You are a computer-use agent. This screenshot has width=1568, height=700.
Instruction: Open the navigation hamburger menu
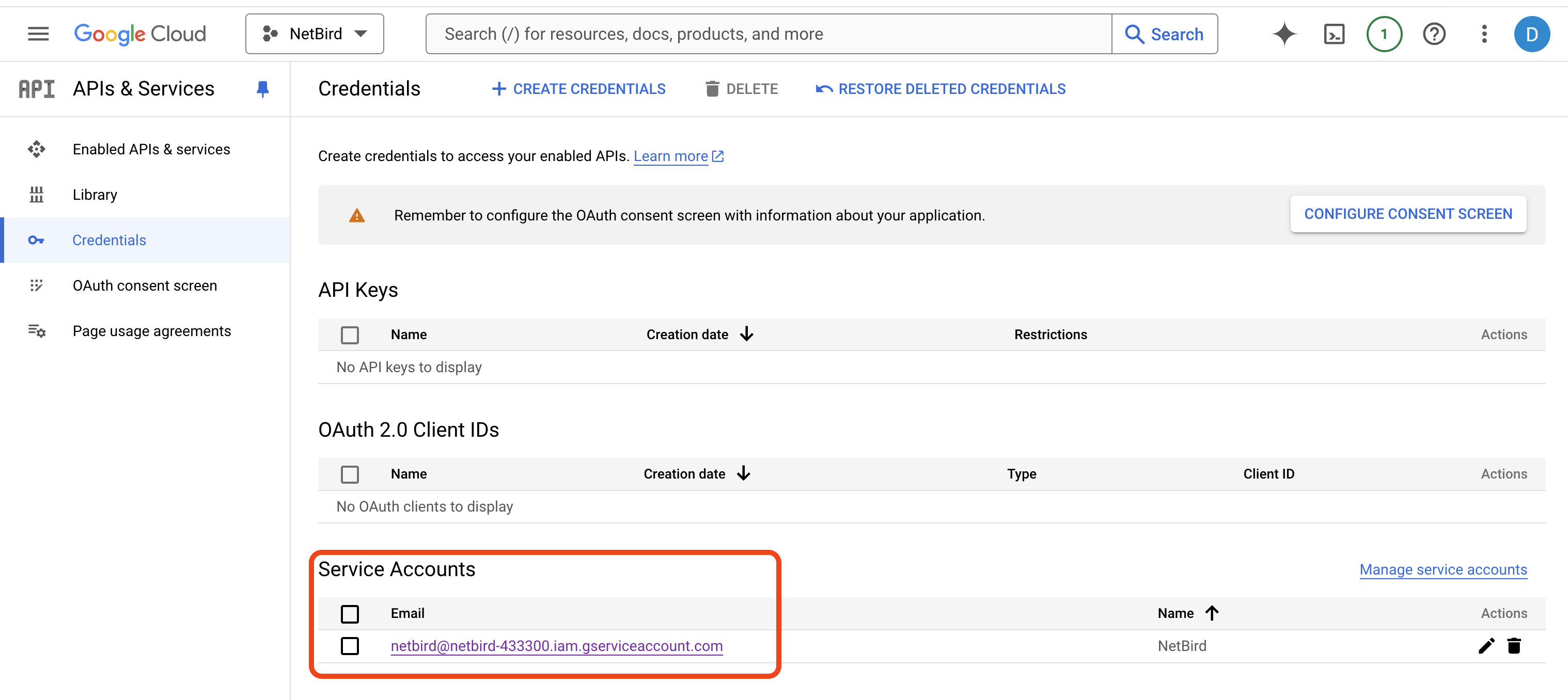37,34
